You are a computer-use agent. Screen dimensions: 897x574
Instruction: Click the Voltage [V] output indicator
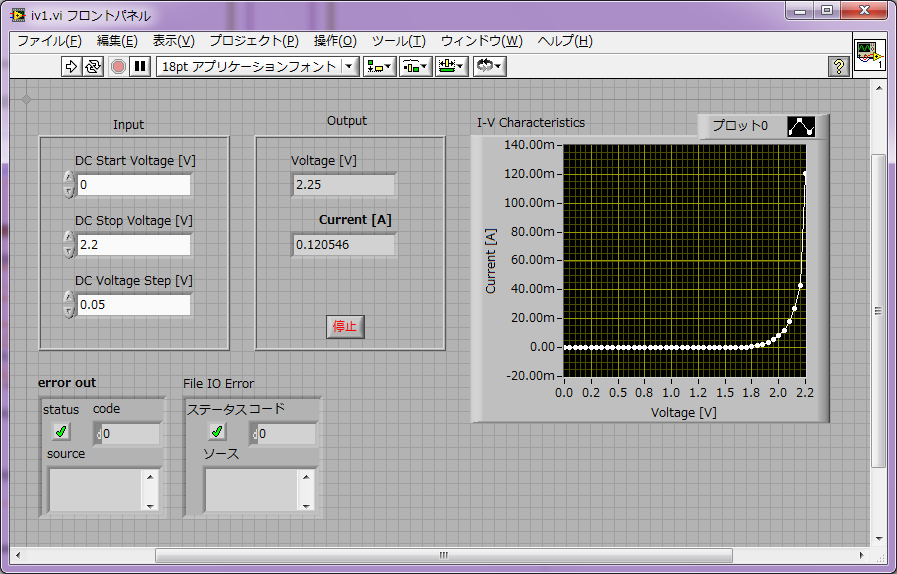click(344, 185)
